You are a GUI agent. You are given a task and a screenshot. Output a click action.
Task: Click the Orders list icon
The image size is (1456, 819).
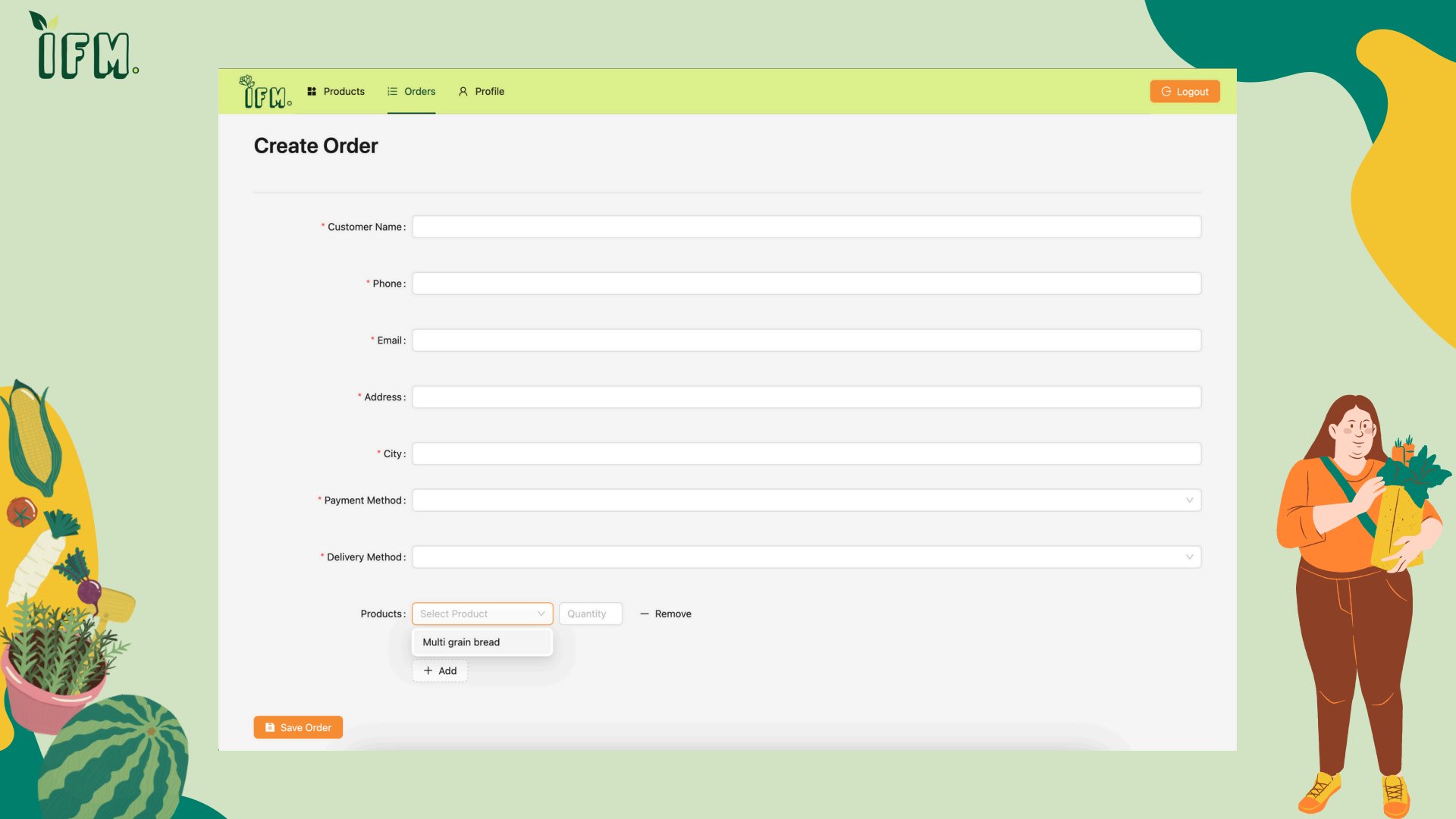pos(392,92)
